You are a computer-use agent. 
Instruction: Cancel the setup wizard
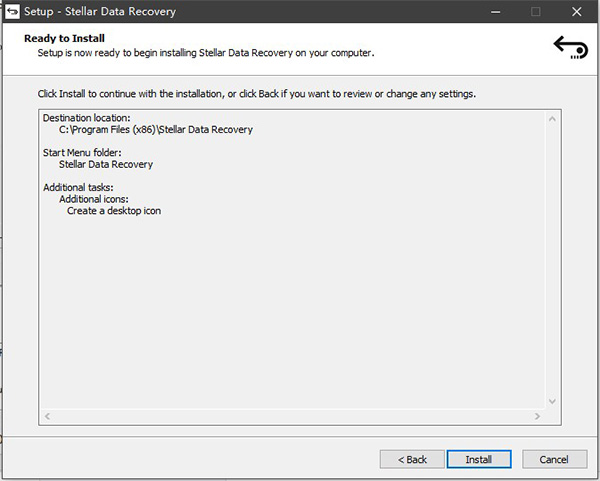coord(553,459)
